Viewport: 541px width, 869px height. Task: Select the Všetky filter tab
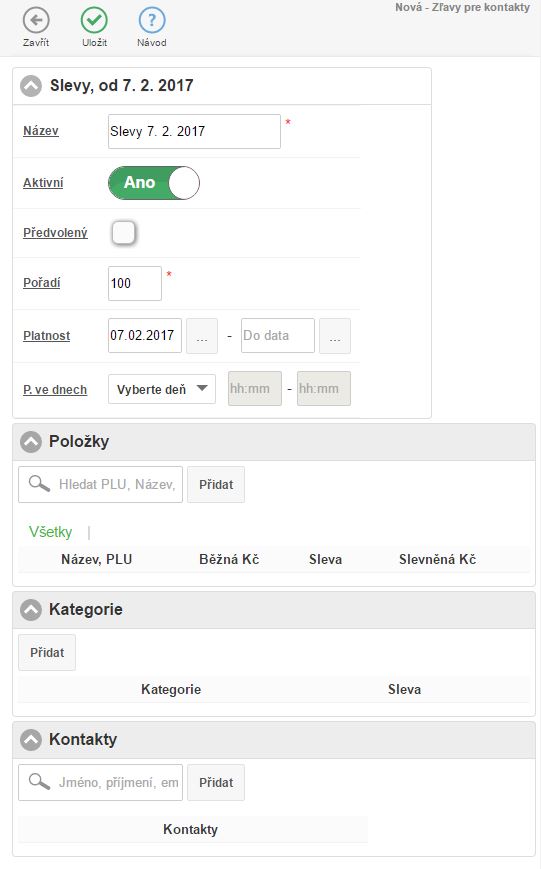click(x=50, y=532)
